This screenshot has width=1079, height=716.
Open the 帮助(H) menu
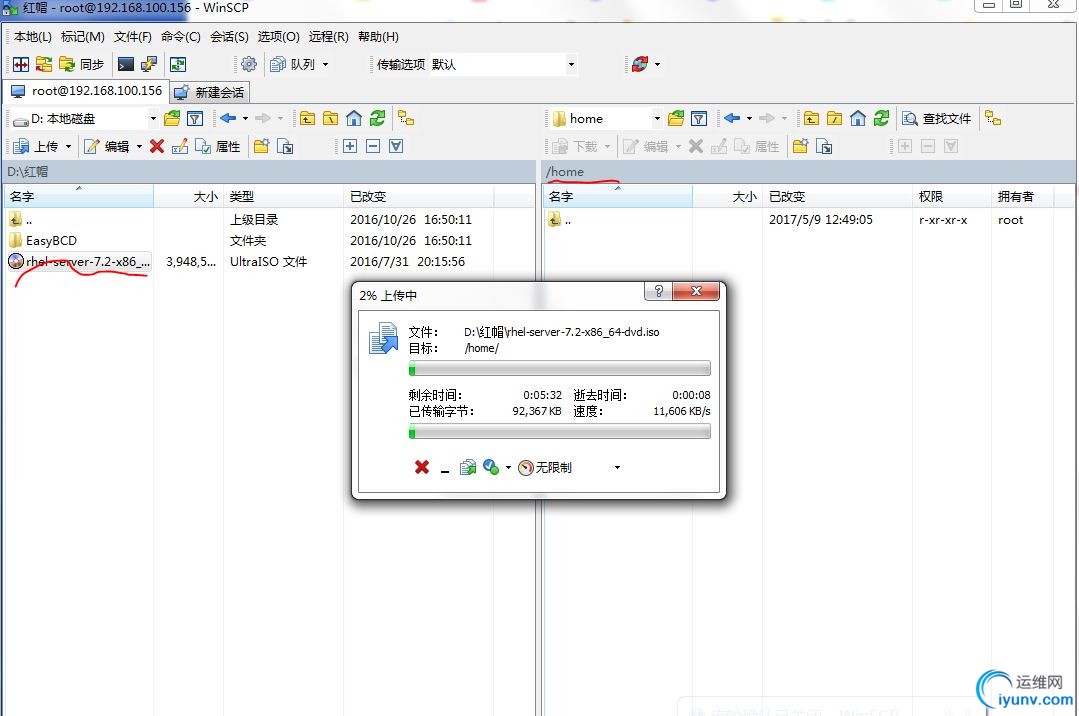pyautogui.click(x=378, y=36)
